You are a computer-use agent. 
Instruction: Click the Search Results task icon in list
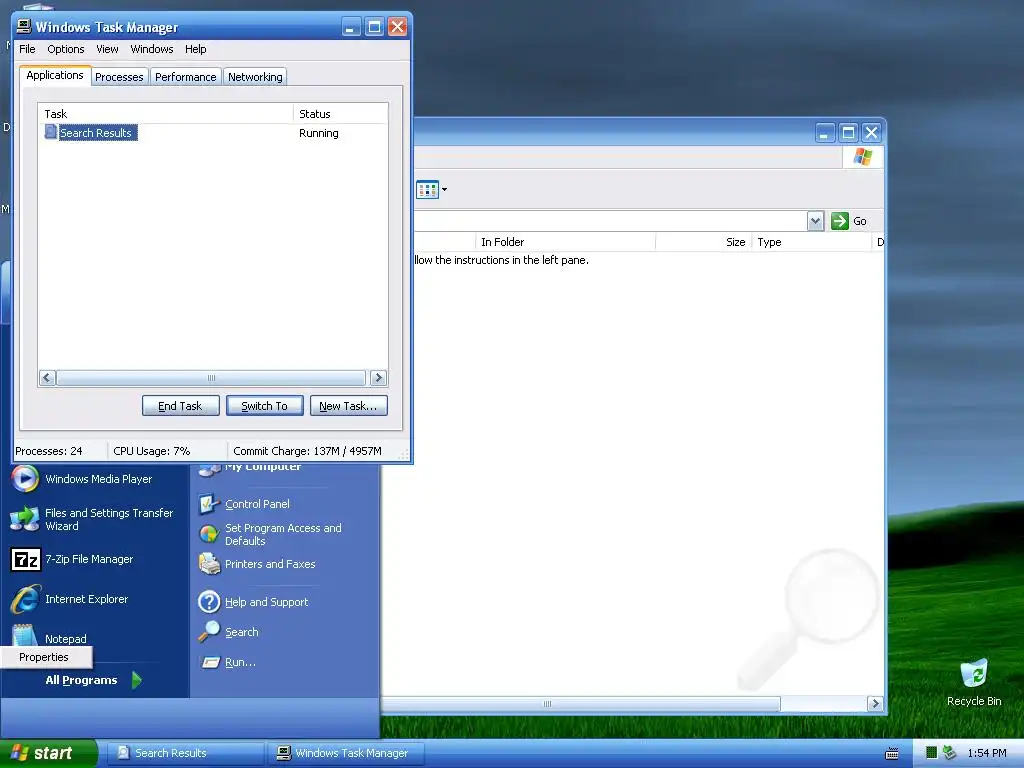[51, 132]
